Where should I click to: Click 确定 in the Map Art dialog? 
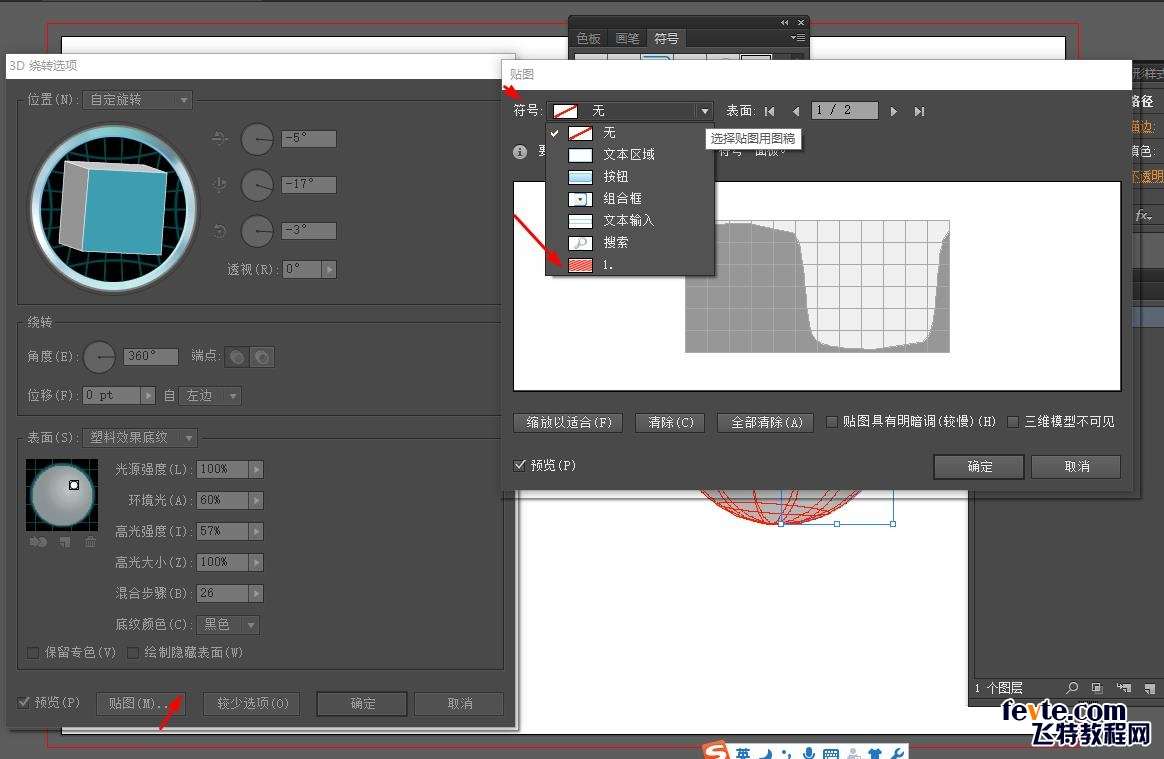pos(979,466)
